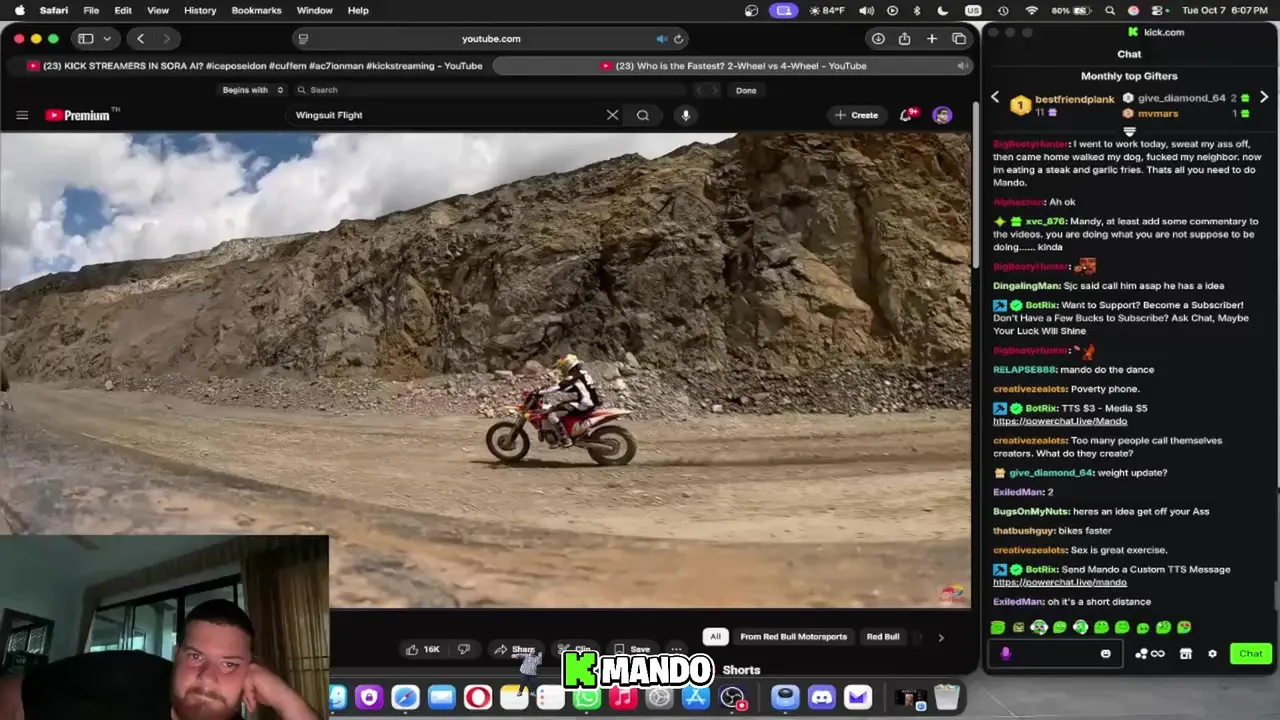Like the video with 16K thumbs-up
1280x720 pixels.
pyautogui.click(x=423, y=649)
